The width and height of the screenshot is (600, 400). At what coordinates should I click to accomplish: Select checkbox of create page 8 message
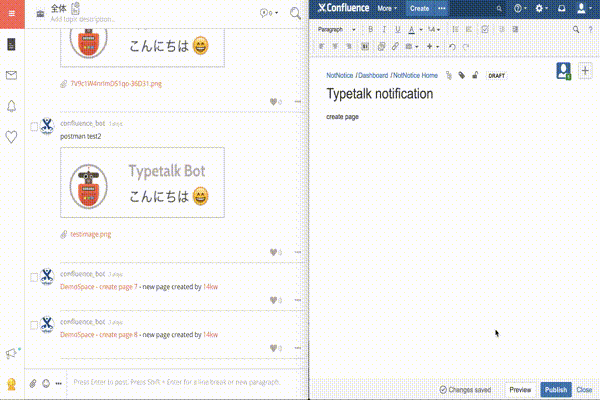tap(34, 325)
